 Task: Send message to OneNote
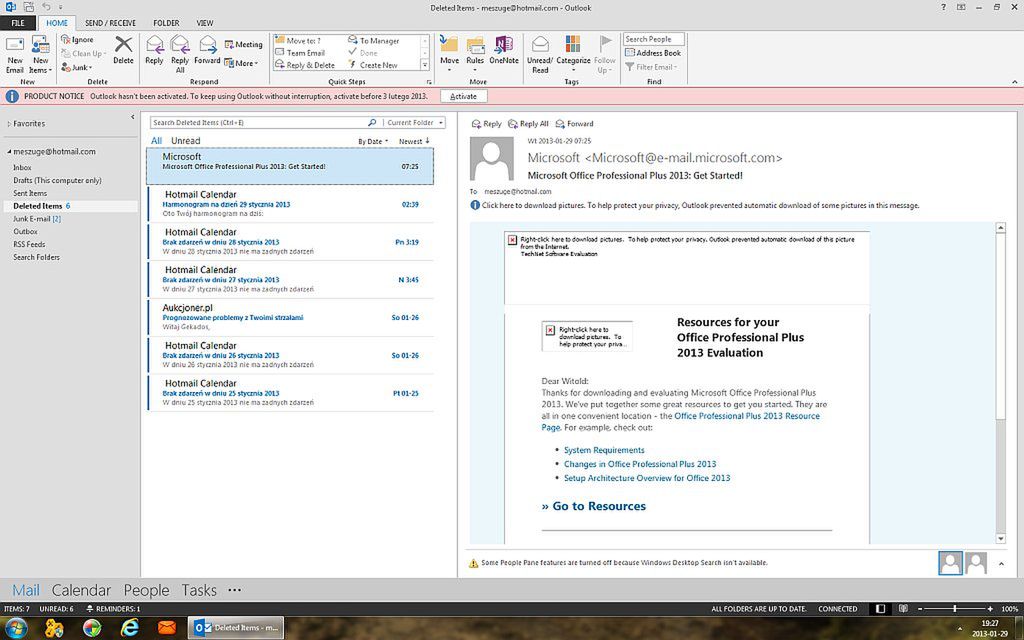click(x=504, y=50)
